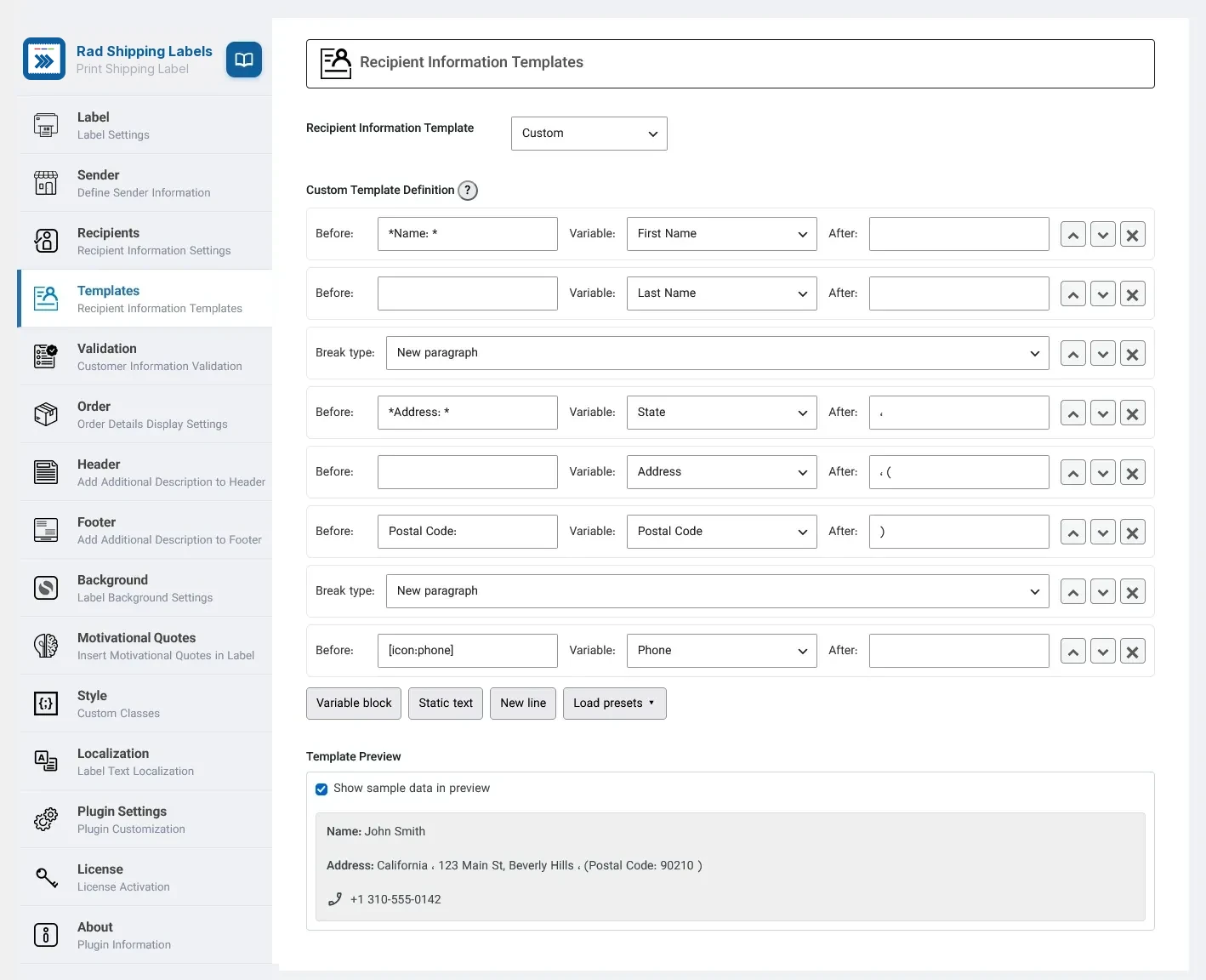The height and width of the screenshot is (980, 1206).
Task: Open the documentation book icon
Action: pyautogui.click(x=244, y=60)
